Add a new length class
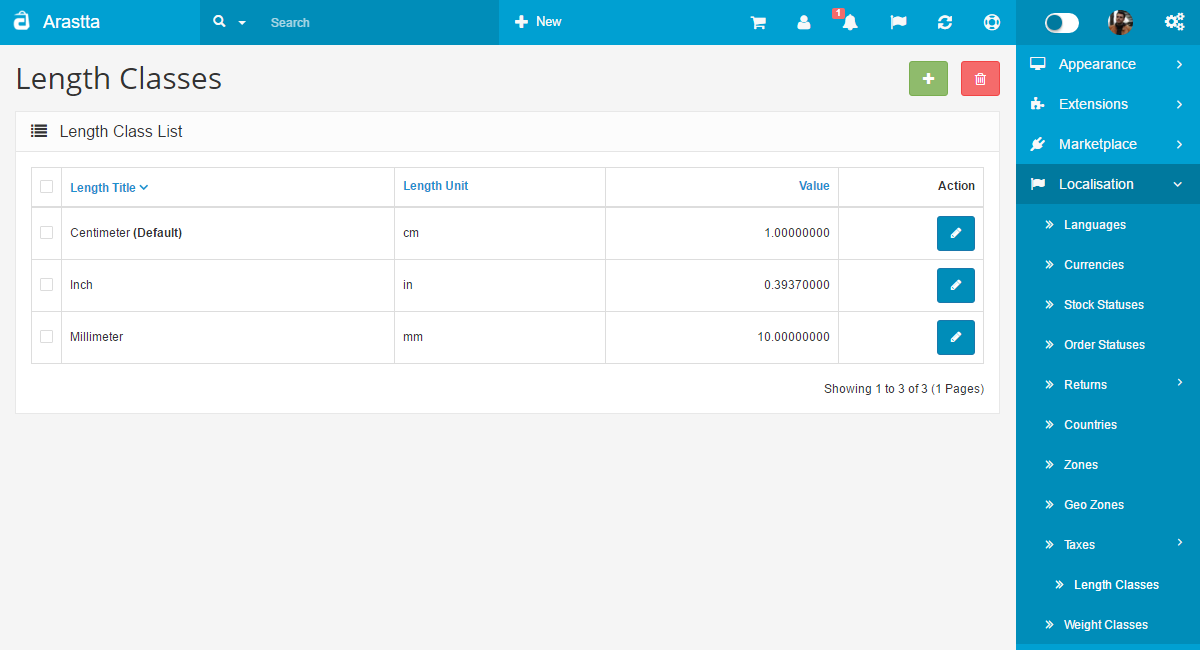Screen dimensions: 1200x650 (928, 79)
